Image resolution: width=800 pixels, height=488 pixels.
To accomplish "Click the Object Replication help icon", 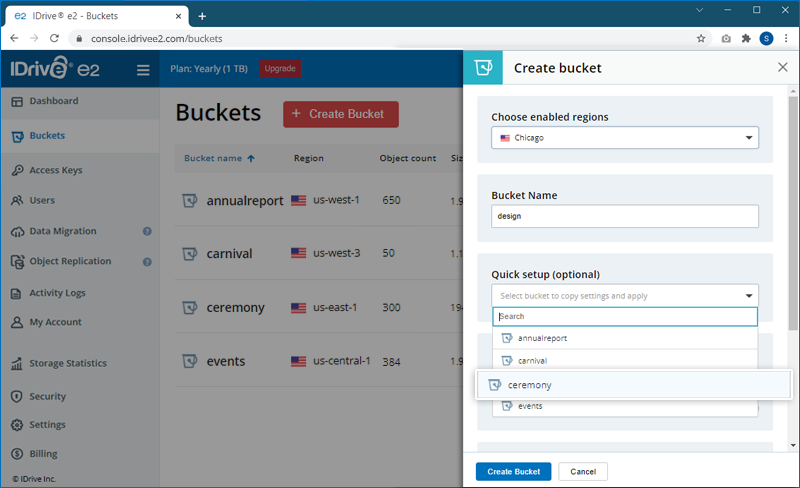I will pyautogui.click(x=147, y=262).
